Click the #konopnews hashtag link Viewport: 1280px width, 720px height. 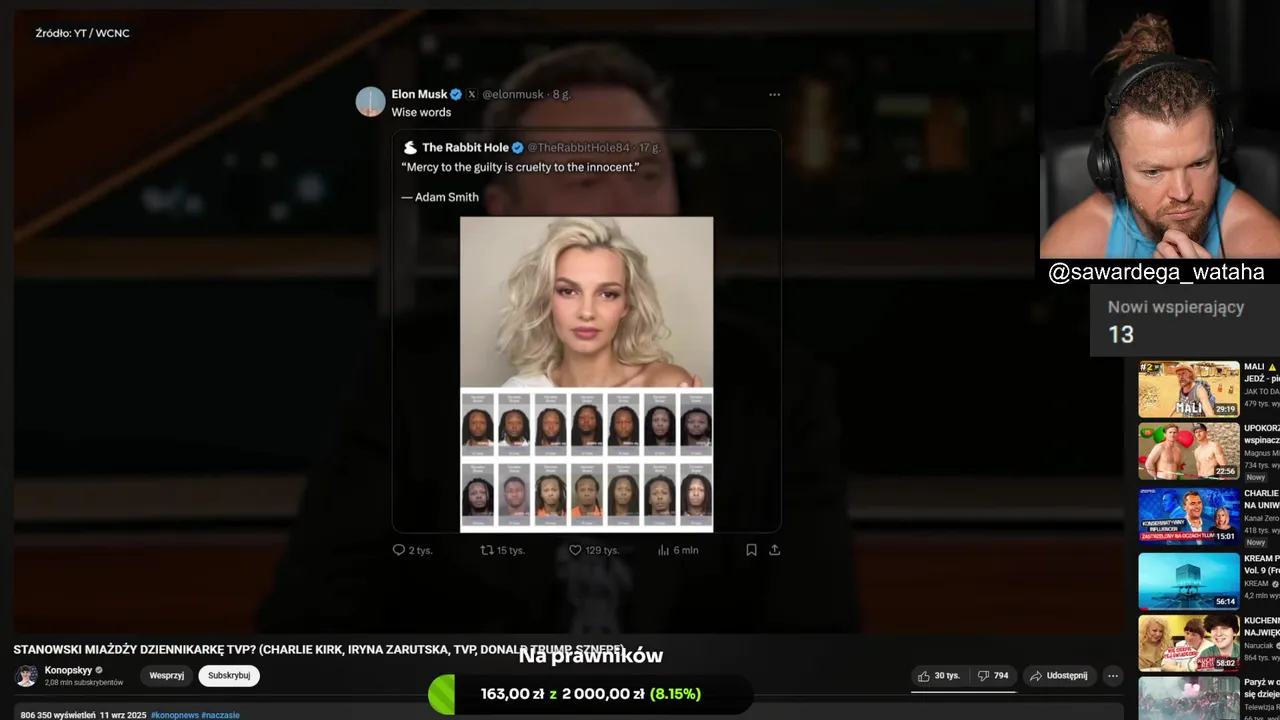click(x=174, y=715)
